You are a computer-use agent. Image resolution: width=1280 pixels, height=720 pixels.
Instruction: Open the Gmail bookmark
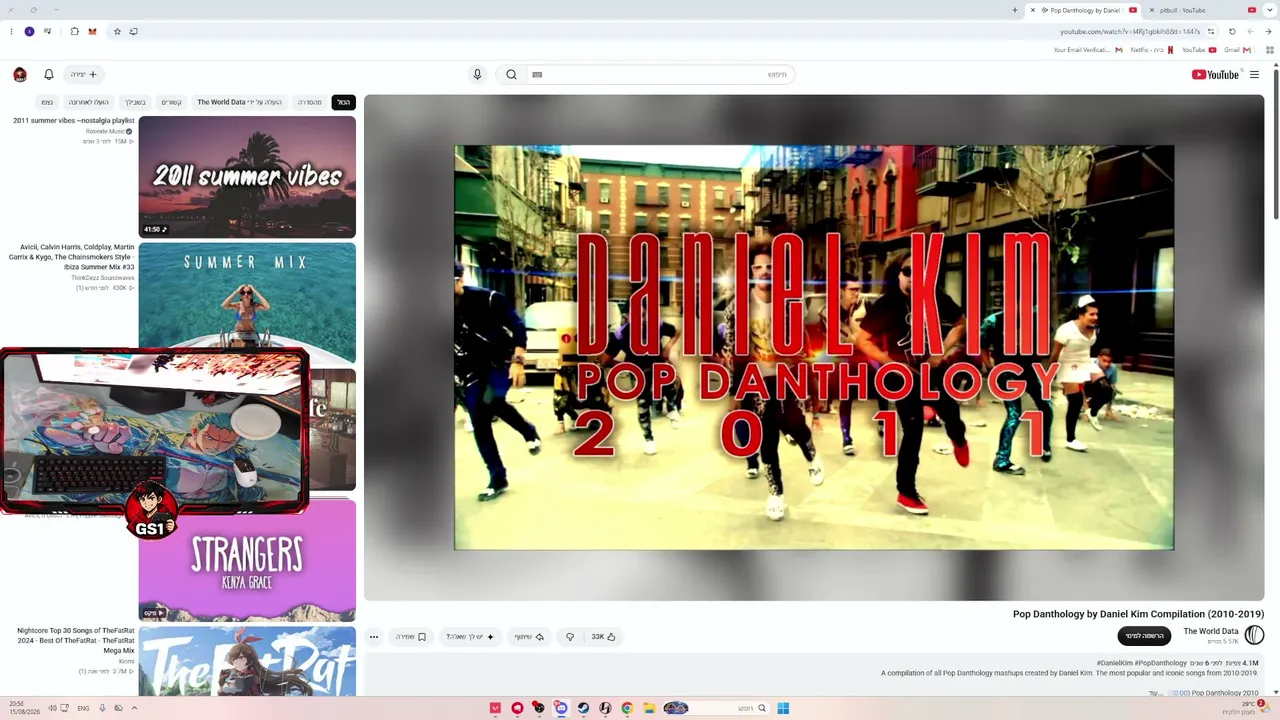click(1237, 50)
